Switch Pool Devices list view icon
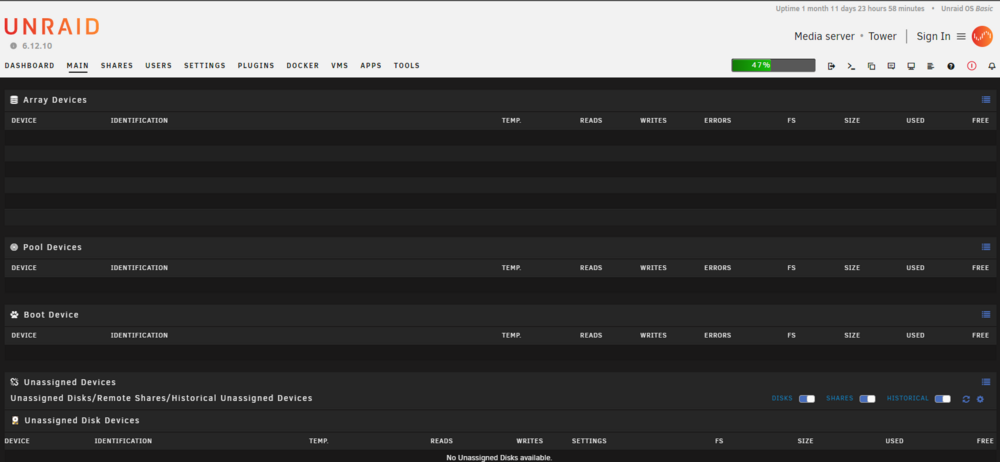1000x462 pixels. click(986, 247)
